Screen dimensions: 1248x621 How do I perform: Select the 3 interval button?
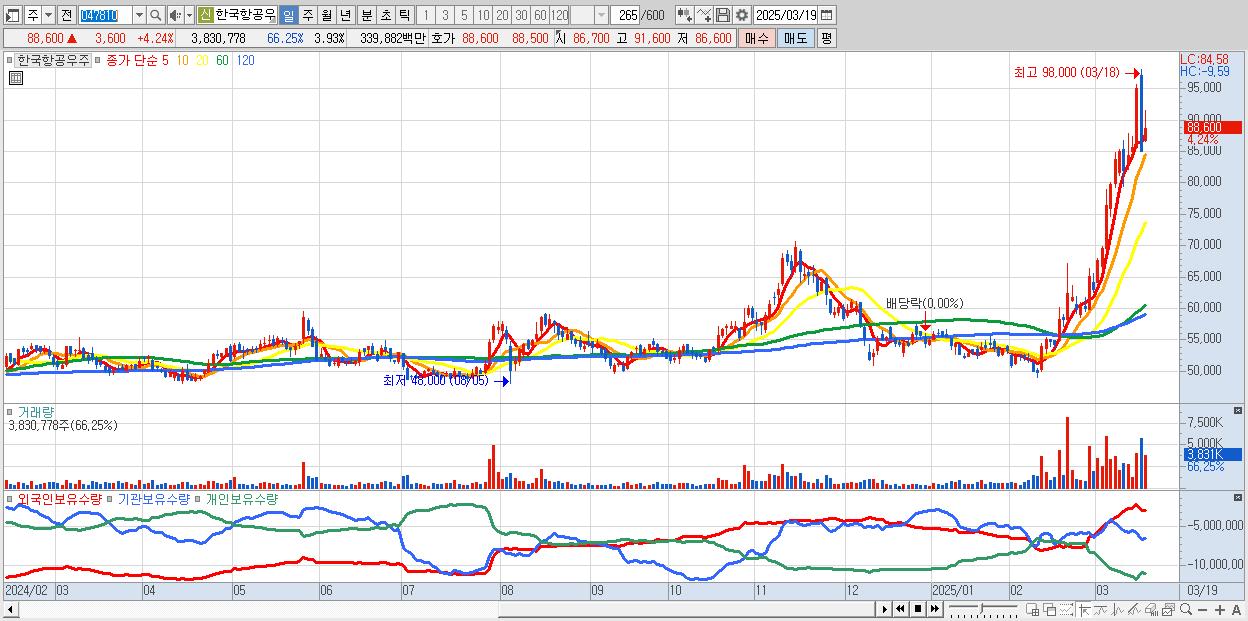click(445, 15)
